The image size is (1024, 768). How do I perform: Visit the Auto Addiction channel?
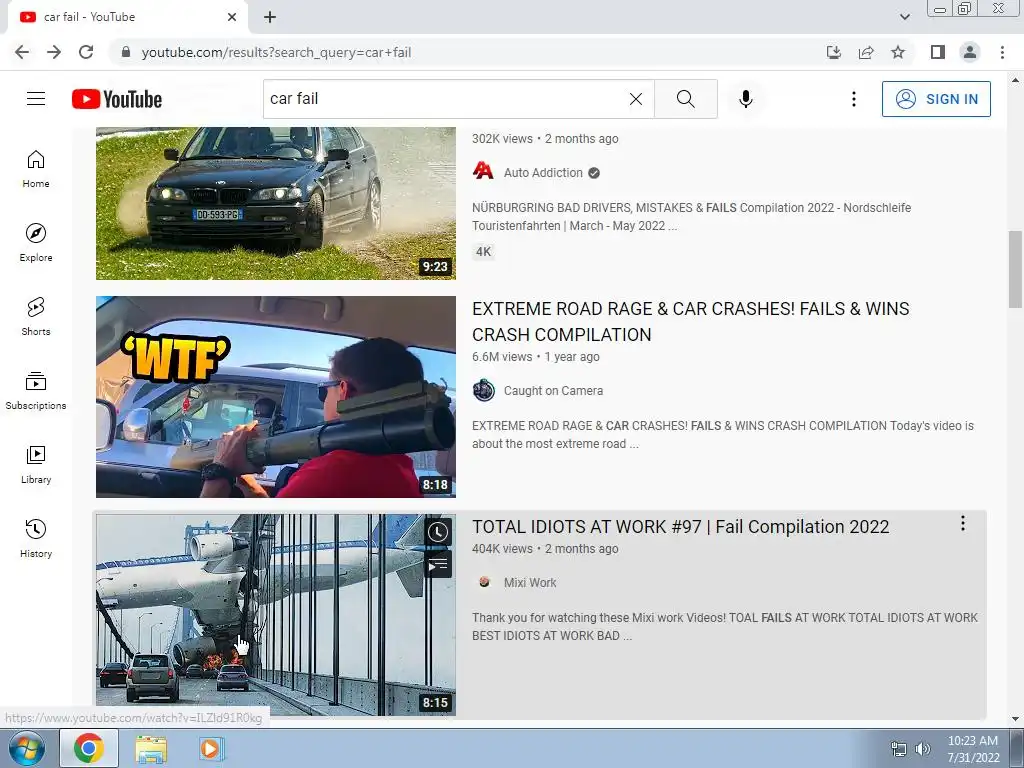(x=543, y=172)
